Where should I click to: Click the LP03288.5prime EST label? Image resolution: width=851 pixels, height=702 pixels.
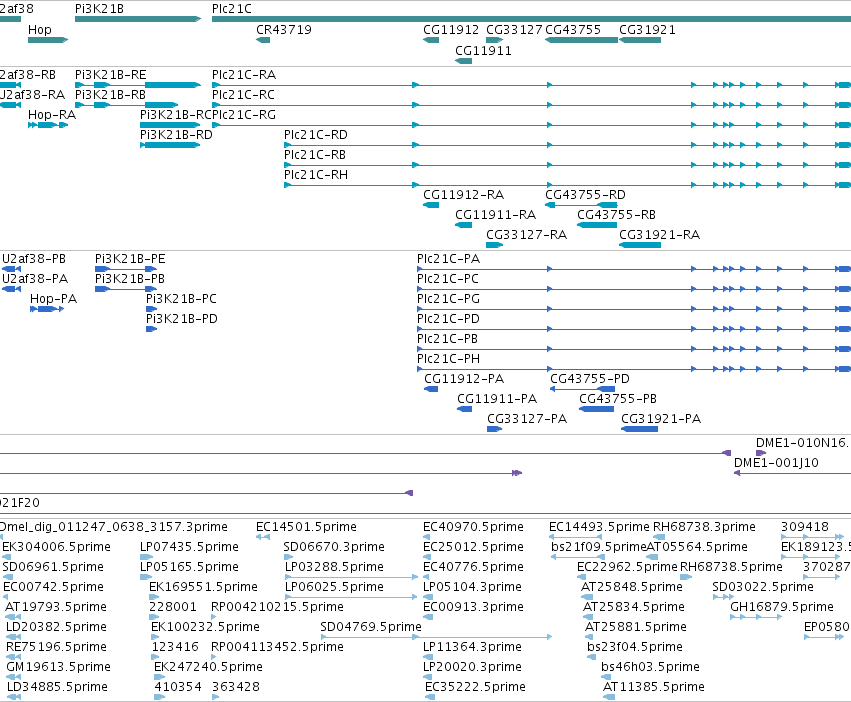[334, 567]
